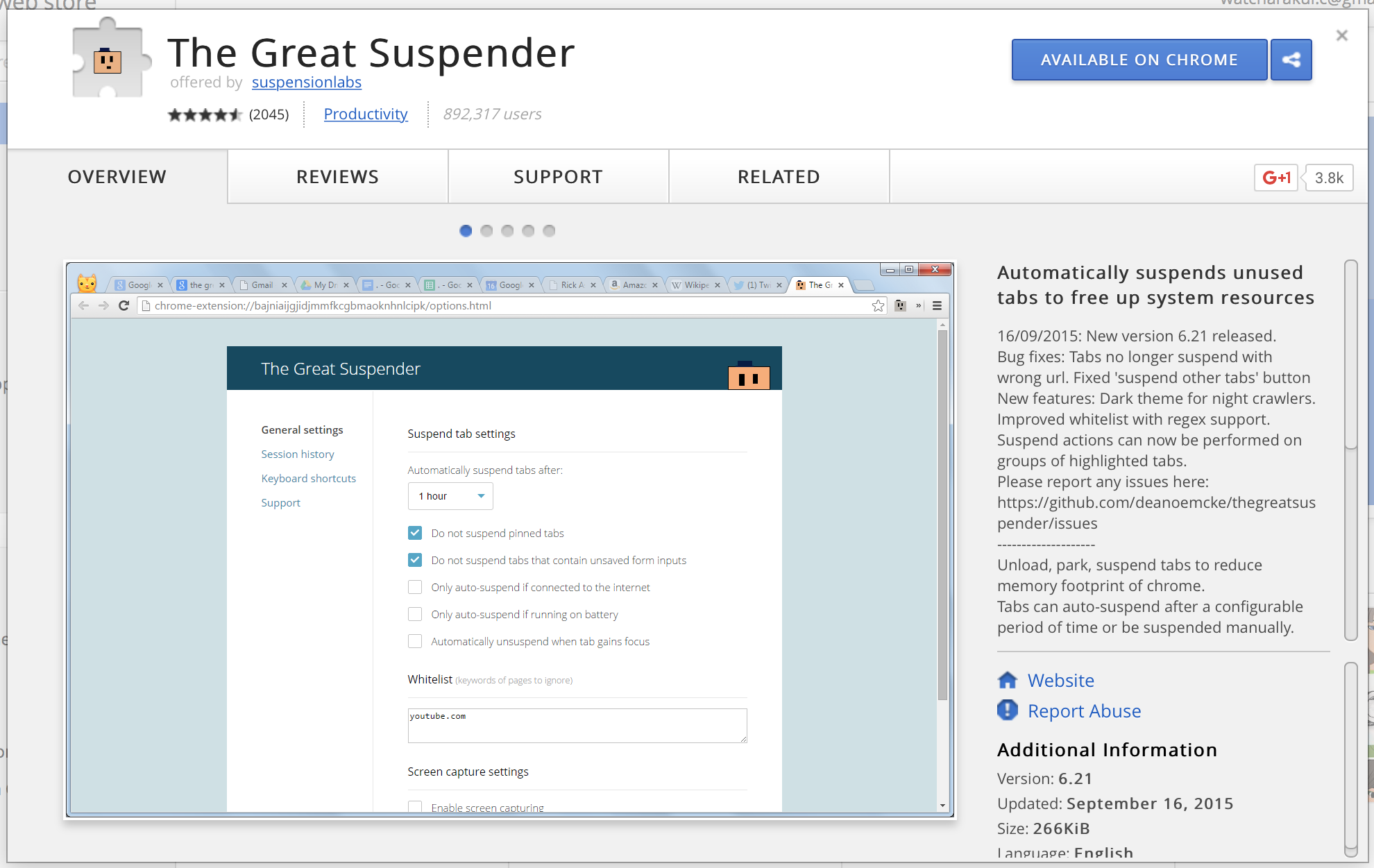Screen dimensions: 1374x868
Task: Open the Productivity category link
Action: [366, 114]
